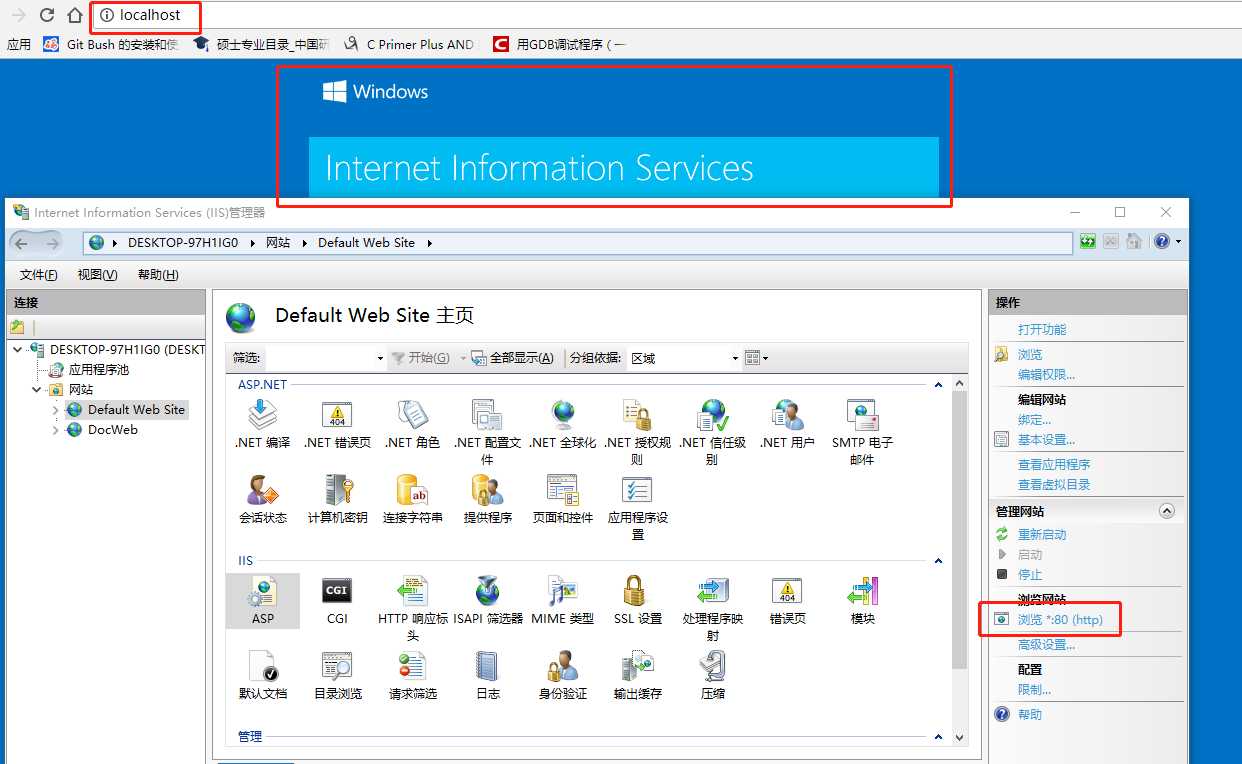Click the 绑定... action link

click(1034, 420)
